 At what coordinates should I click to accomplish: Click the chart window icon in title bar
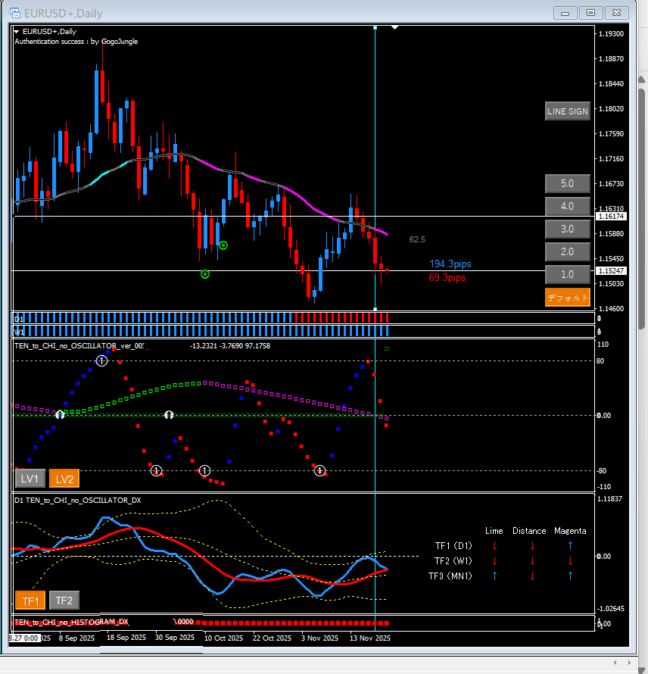tap(13, 11)
